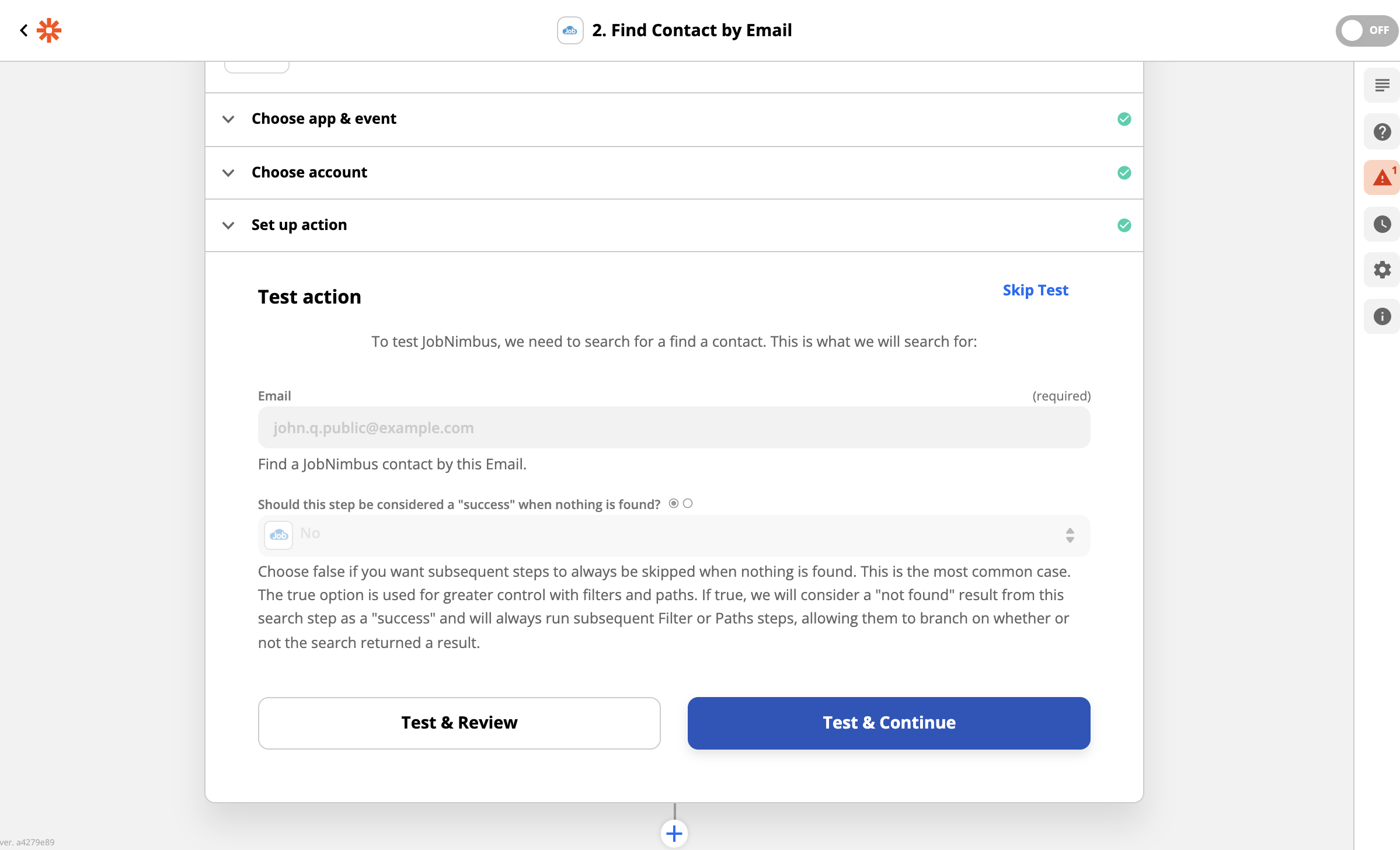
Task: Open the notes panel in right sidebar
Action: (1382, 85)
